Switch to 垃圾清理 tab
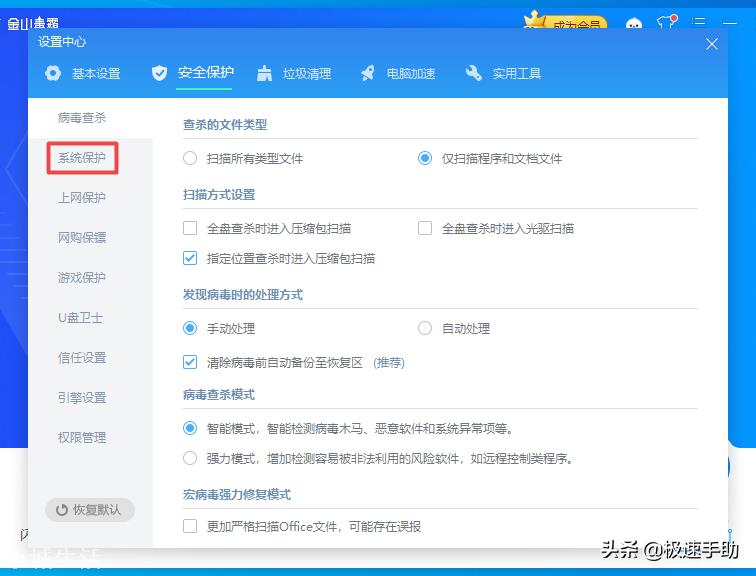This screenshot has height=576, width=756. tap(307, 73)
